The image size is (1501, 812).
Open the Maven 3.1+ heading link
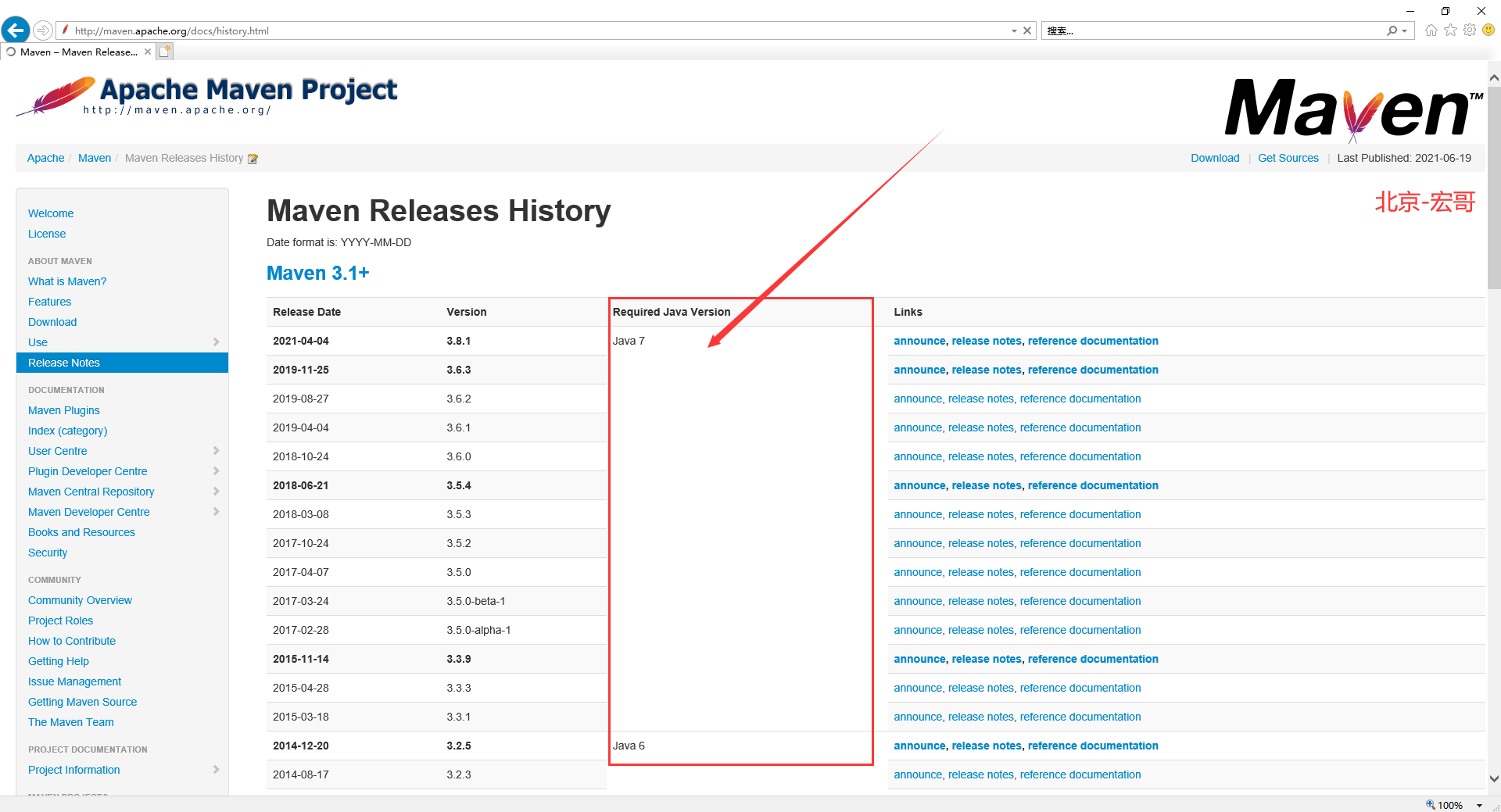tap(317, 273)
